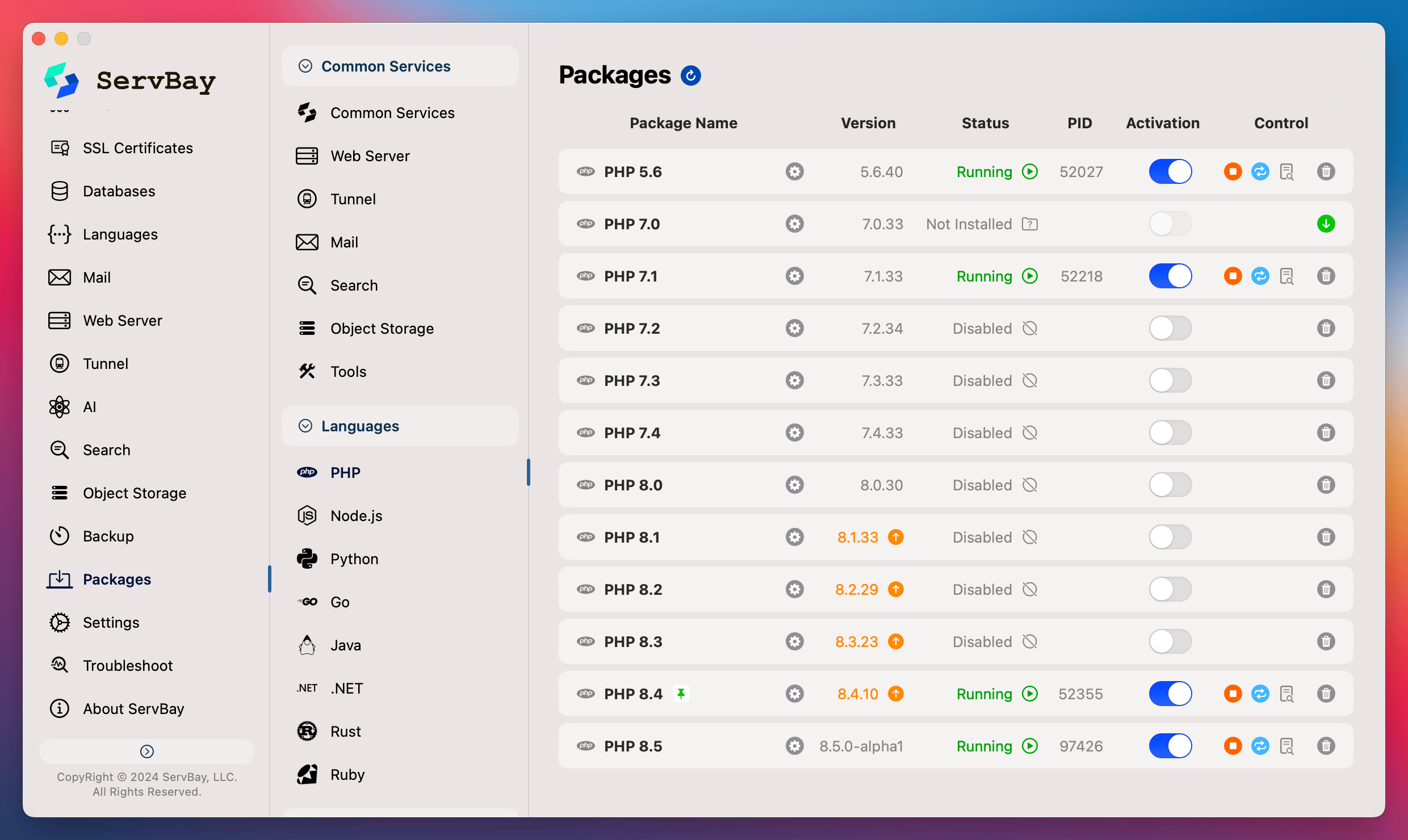
Task: Delete the PHP 5.6 package
Action: pyautogui.click(x=1326, y=171)
